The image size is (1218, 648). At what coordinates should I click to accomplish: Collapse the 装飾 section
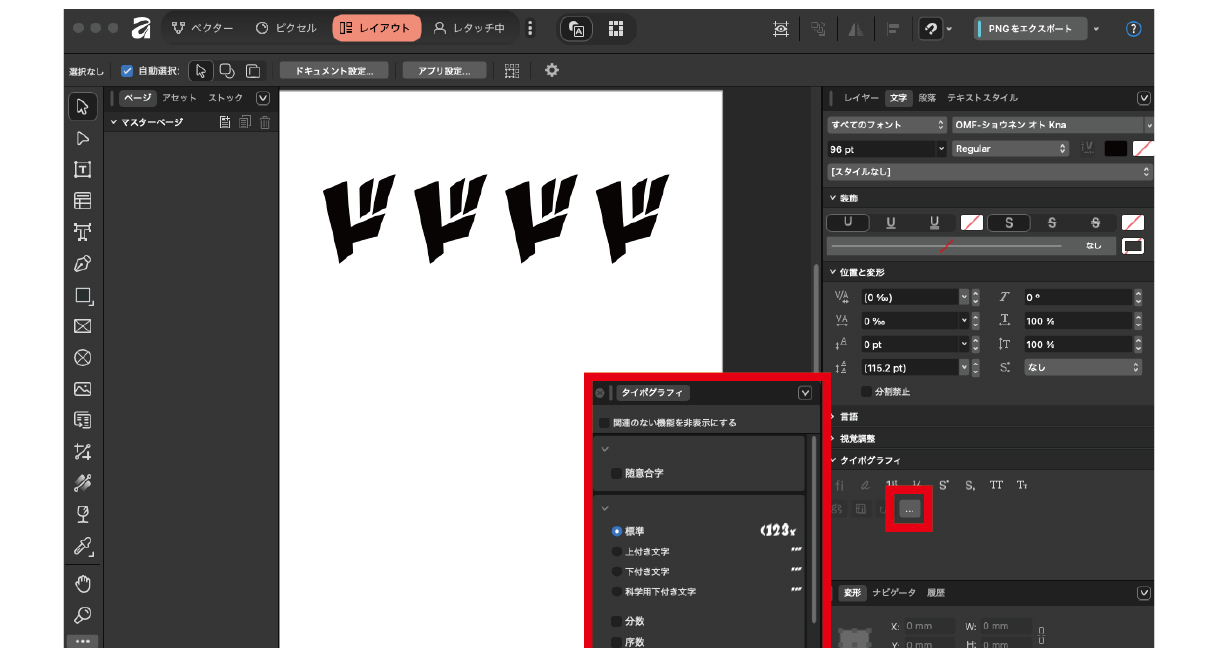[833, 199]
